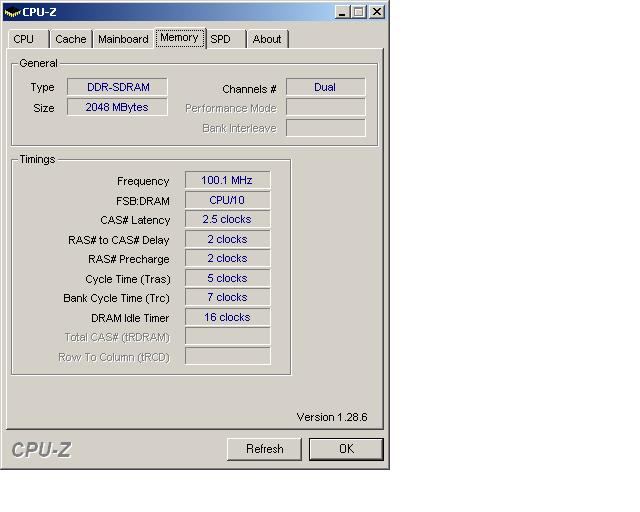Image resolution: width=640 pixels, height=512 pixels.
Task: Click the CPU-Z title bar icon
Action: [12, 12]
